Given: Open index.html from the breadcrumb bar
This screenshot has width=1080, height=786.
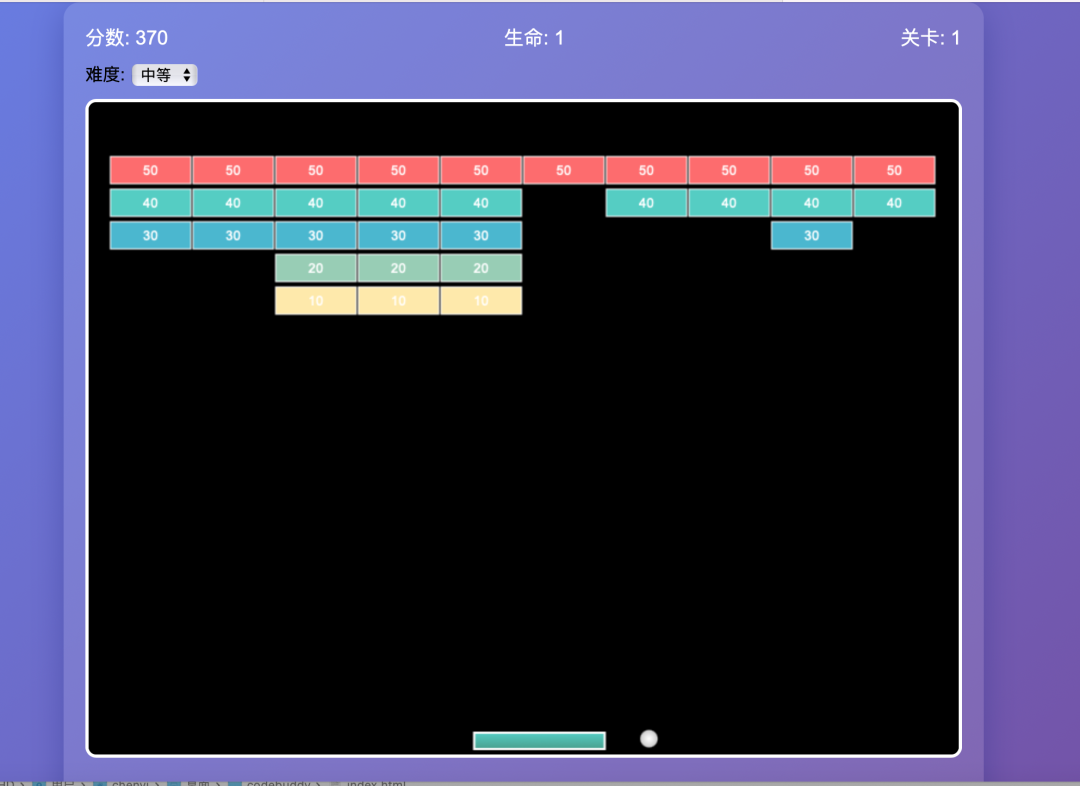Looking at the screenshot, I should [375, 784].
